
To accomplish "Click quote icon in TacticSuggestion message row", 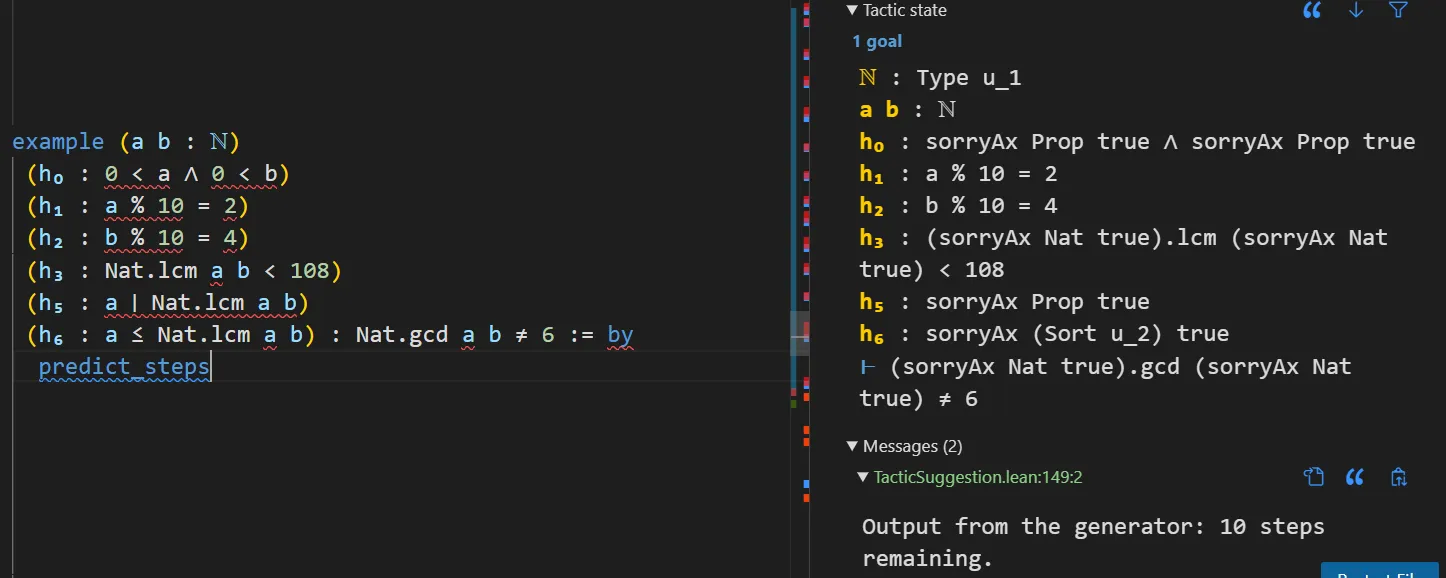I will (1355, 477).
